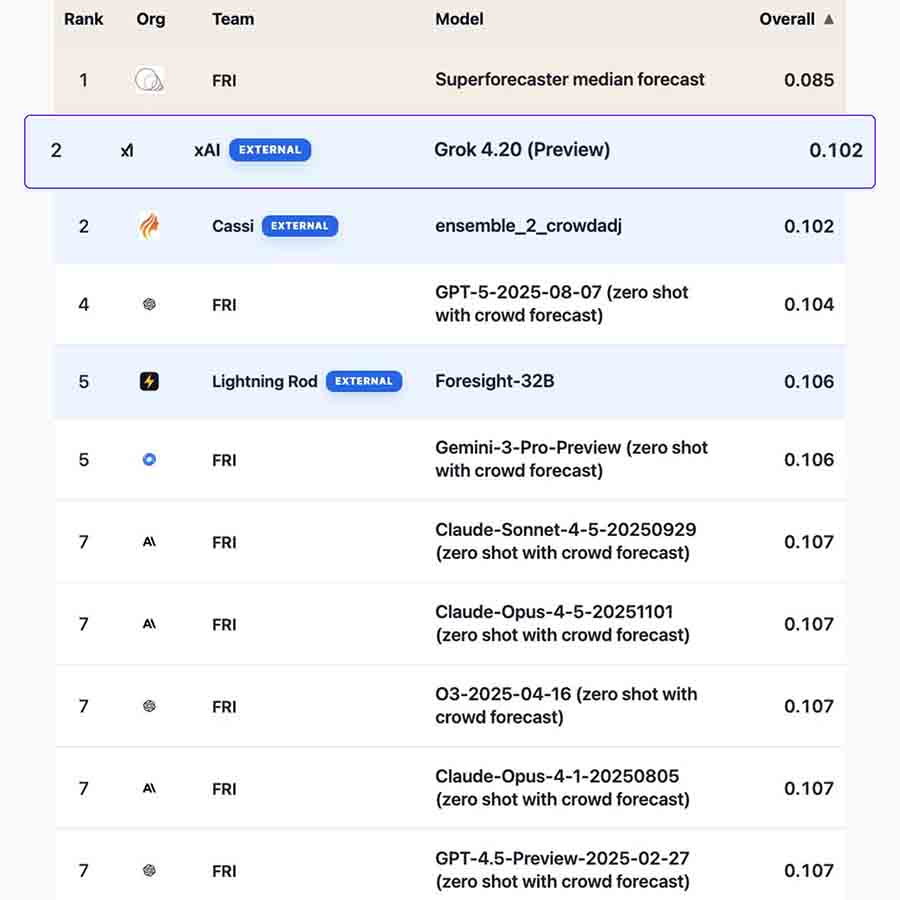900x900 pixels.
Task: Sort by the Rank column header
Action: (x=84, y=19)
